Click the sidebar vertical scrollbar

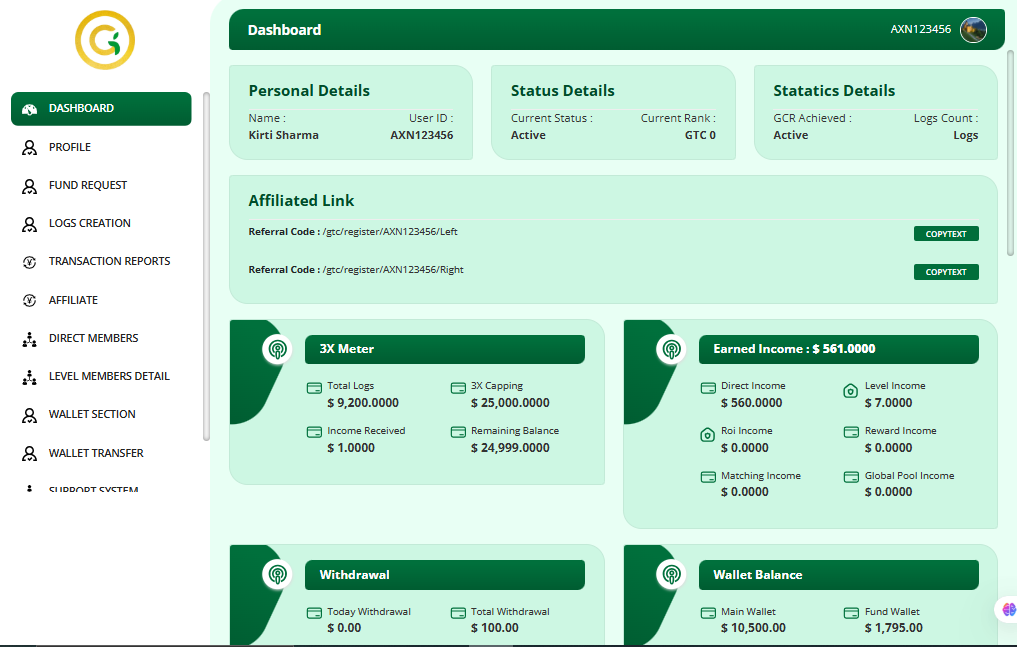[206, 265]
